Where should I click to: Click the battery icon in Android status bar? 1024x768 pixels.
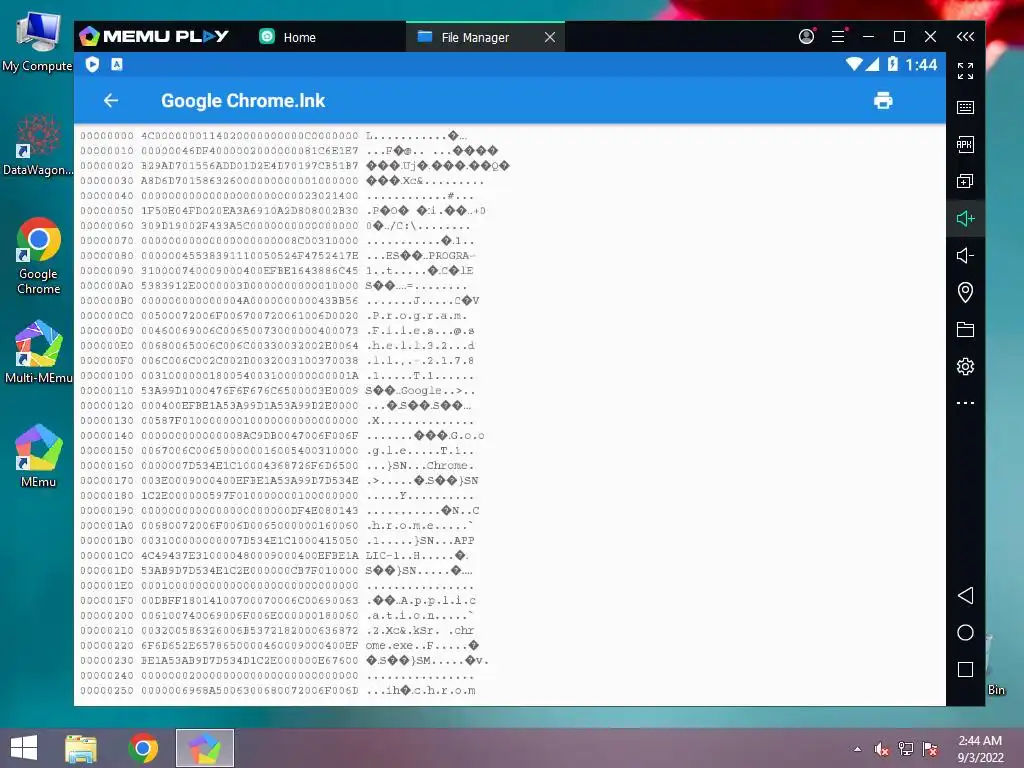(x=893, y=64)
